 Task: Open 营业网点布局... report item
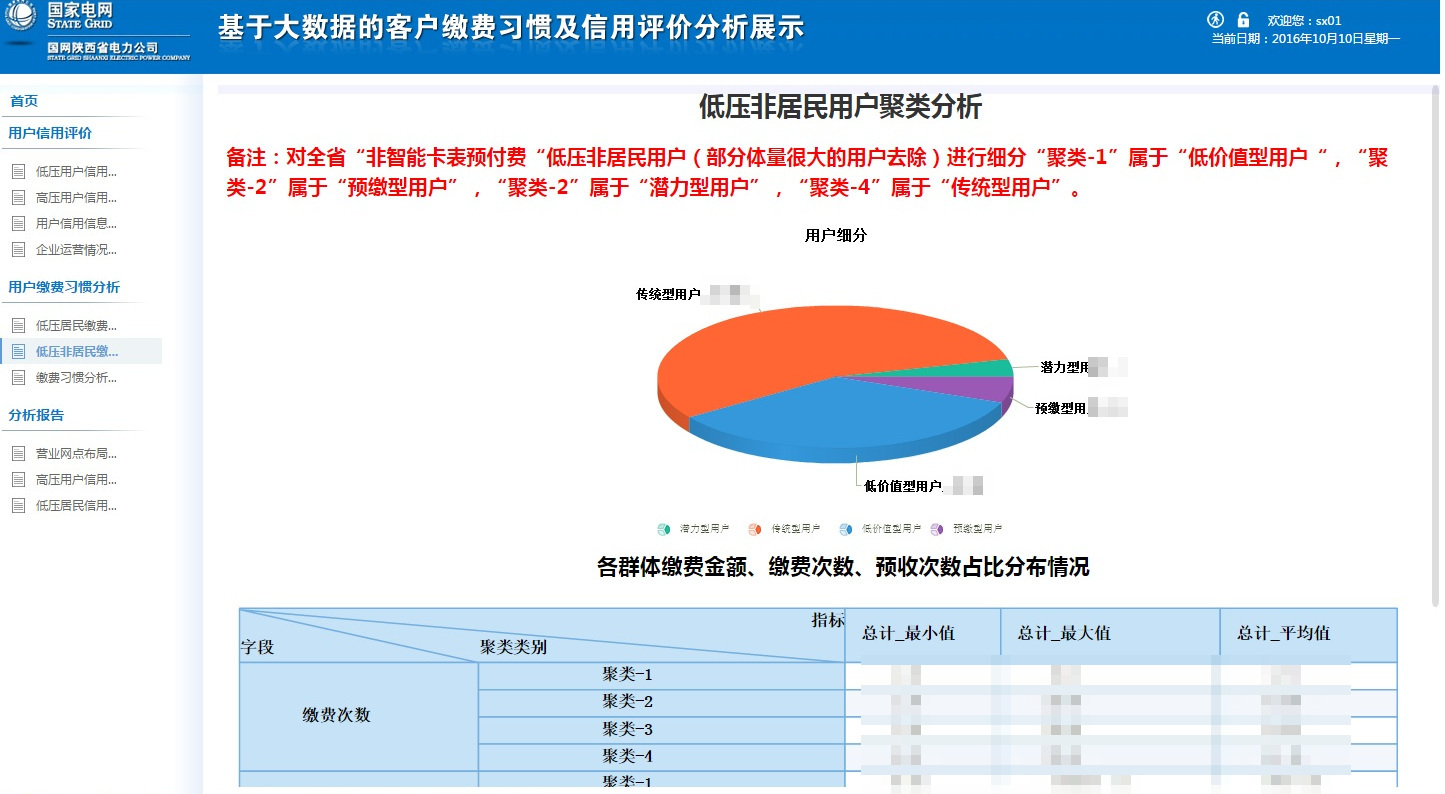tap(76, 453)
